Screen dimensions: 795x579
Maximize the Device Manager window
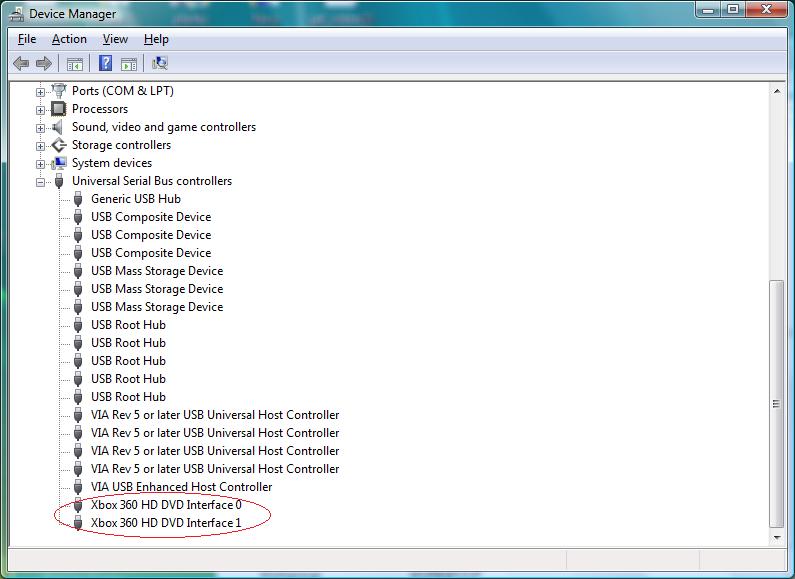click(x=733, y=10)
